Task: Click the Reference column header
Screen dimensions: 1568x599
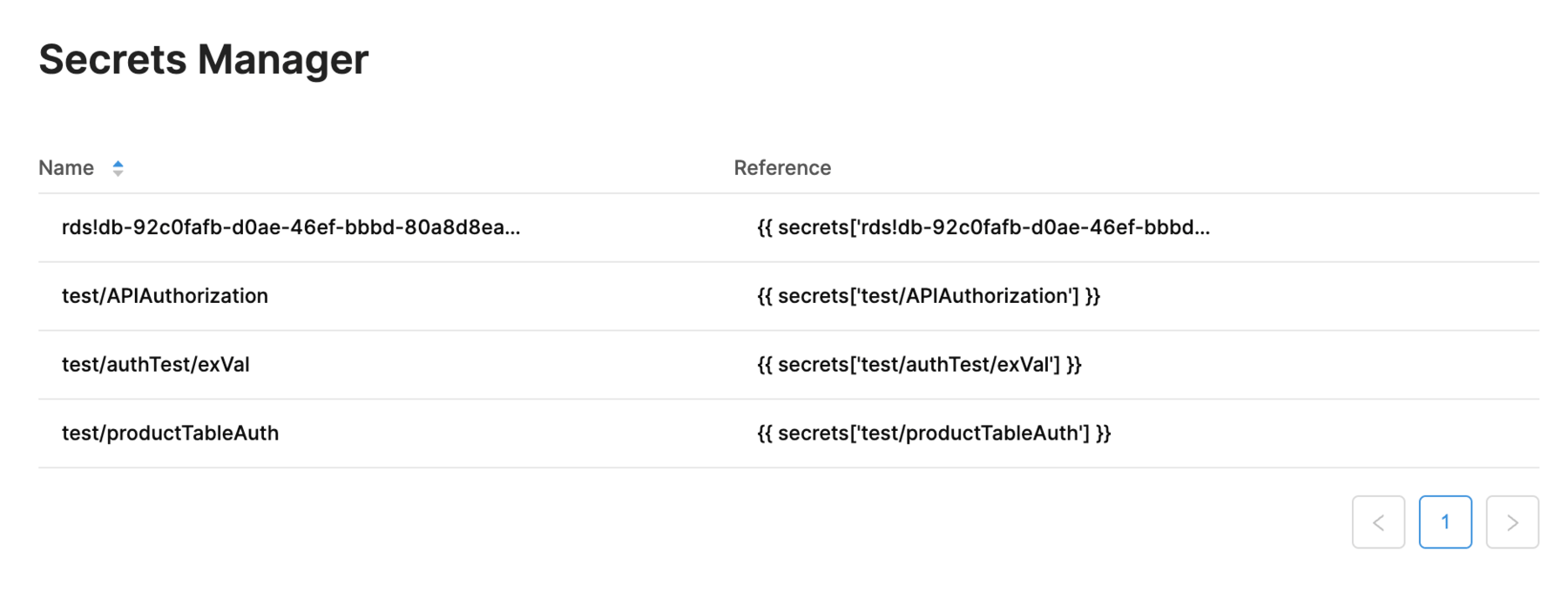Action: pyautogui.click(x=782, y=168)
